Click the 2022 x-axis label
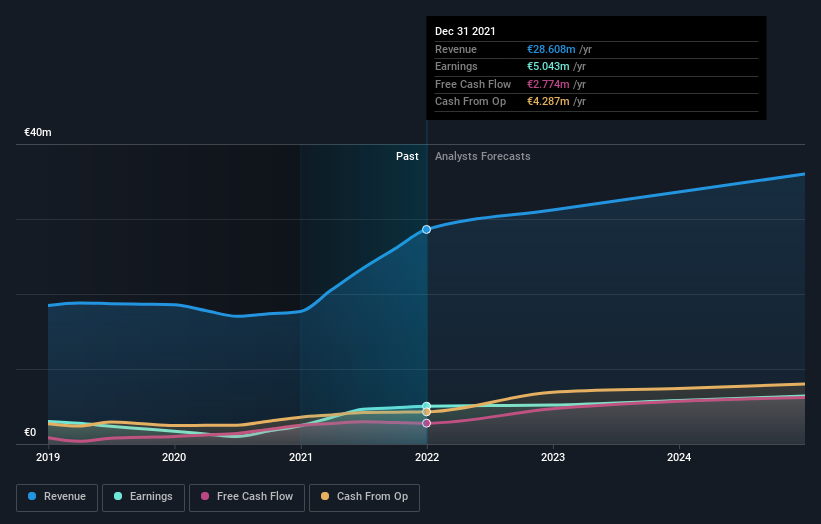 click(427, 458)
